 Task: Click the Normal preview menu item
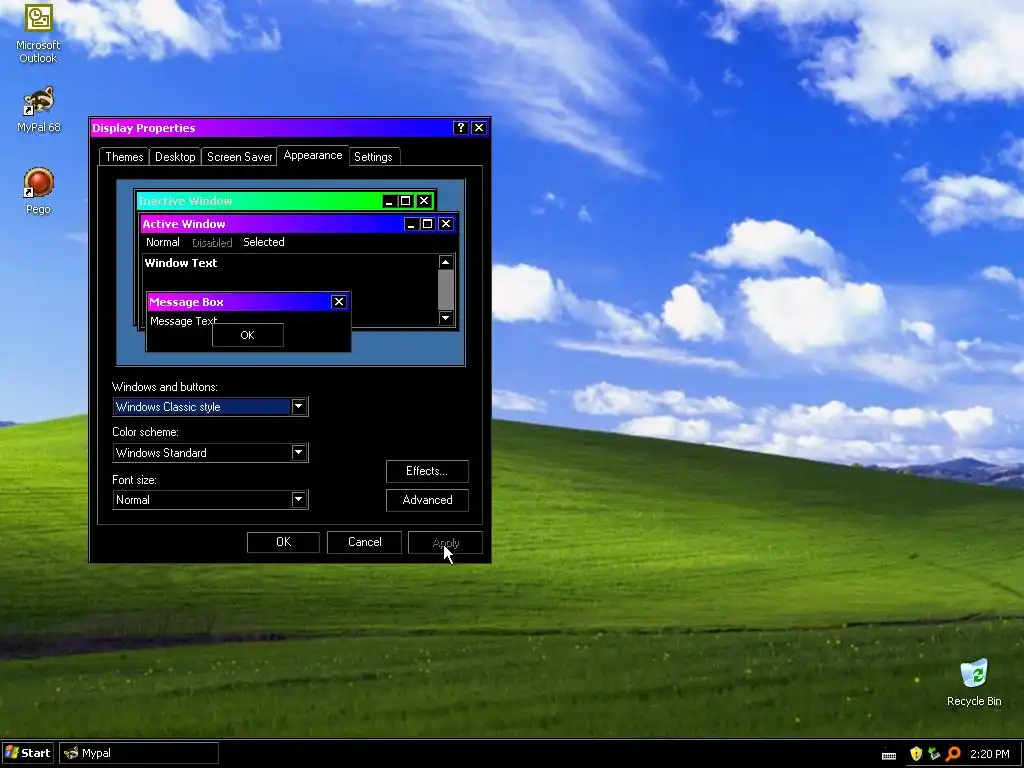click(x=163, y=242)
